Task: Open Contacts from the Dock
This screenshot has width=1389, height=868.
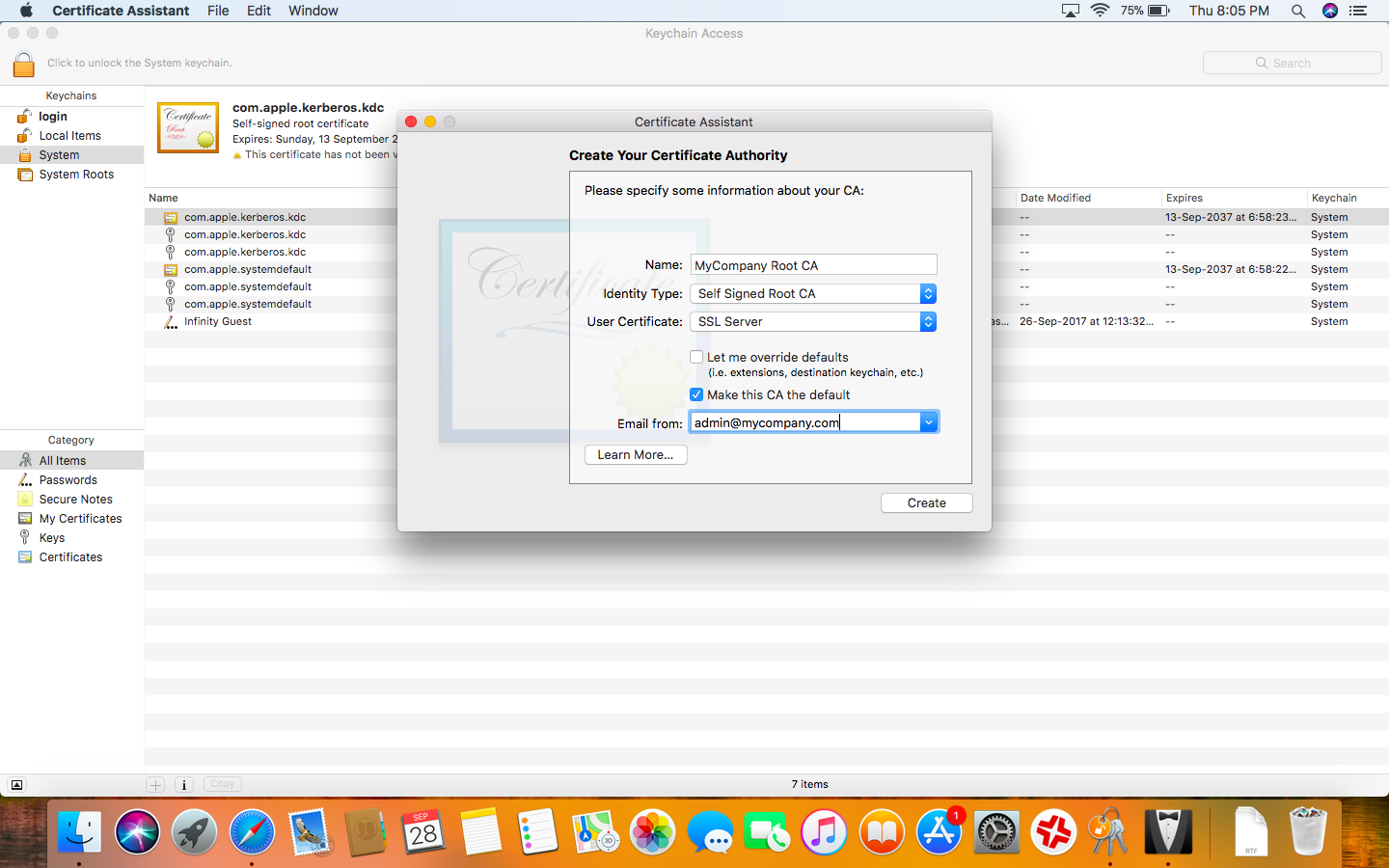Action: [x=367, y=831]
